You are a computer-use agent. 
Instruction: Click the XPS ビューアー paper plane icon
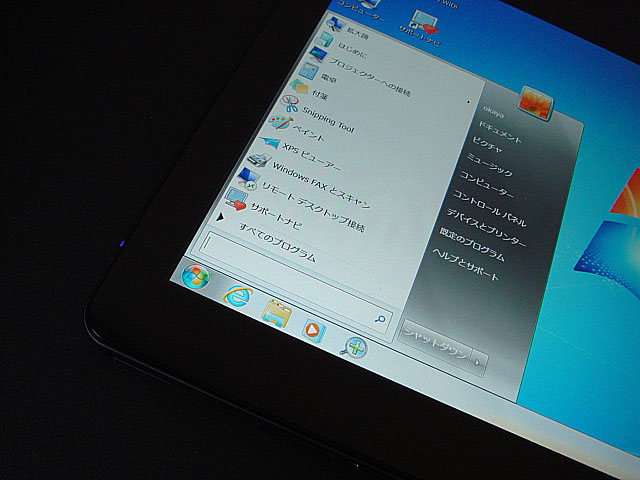click(269, 143)
